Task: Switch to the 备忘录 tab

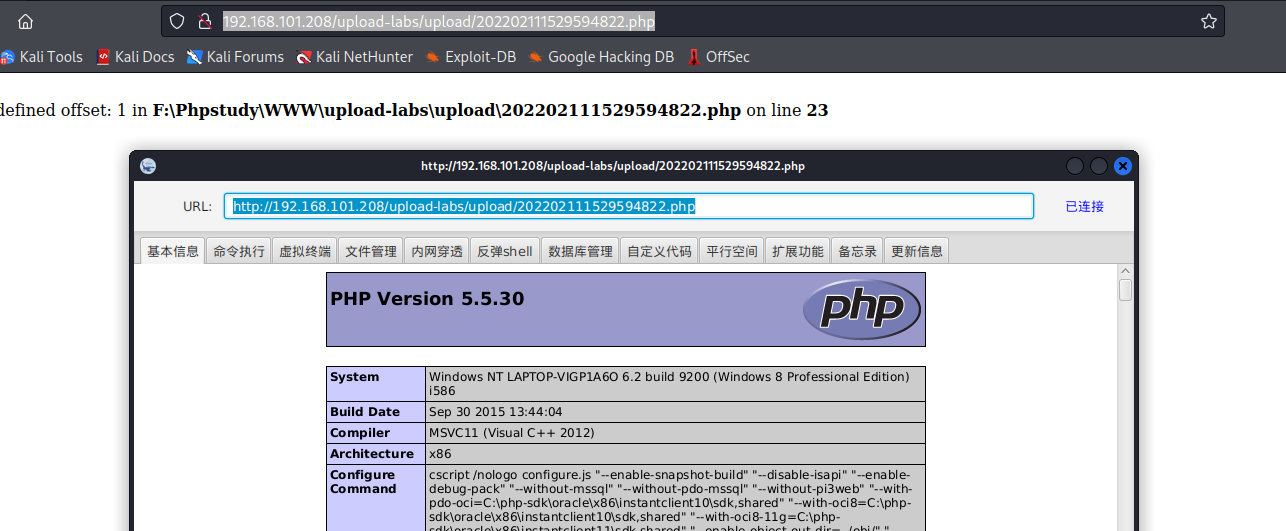Action: point(858,251)
